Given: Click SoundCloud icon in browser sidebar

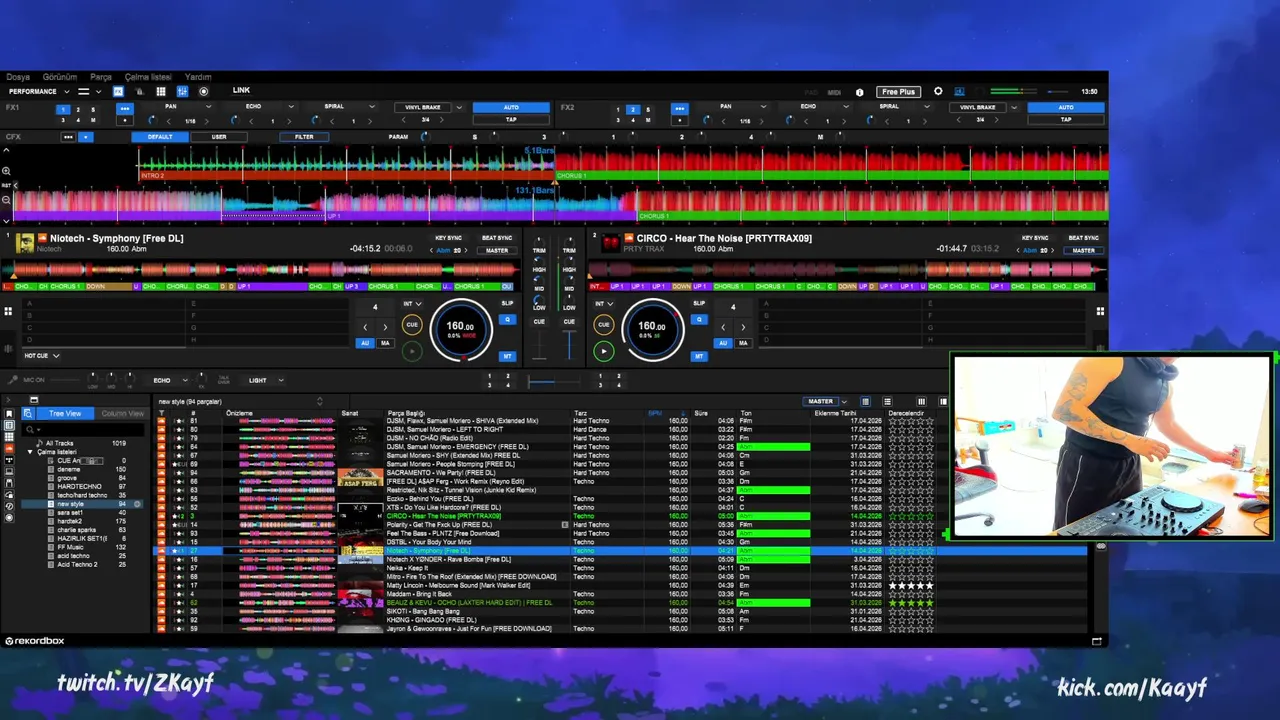Looking at the screenshot, I should (9, 448).
